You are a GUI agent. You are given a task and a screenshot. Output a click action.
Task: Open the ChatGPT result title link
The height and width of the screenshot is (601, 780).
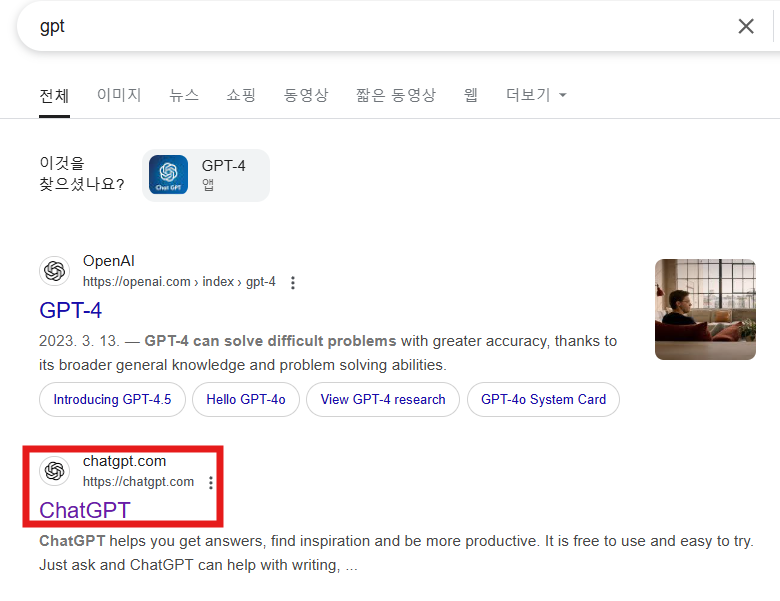(x=85, y=510)
